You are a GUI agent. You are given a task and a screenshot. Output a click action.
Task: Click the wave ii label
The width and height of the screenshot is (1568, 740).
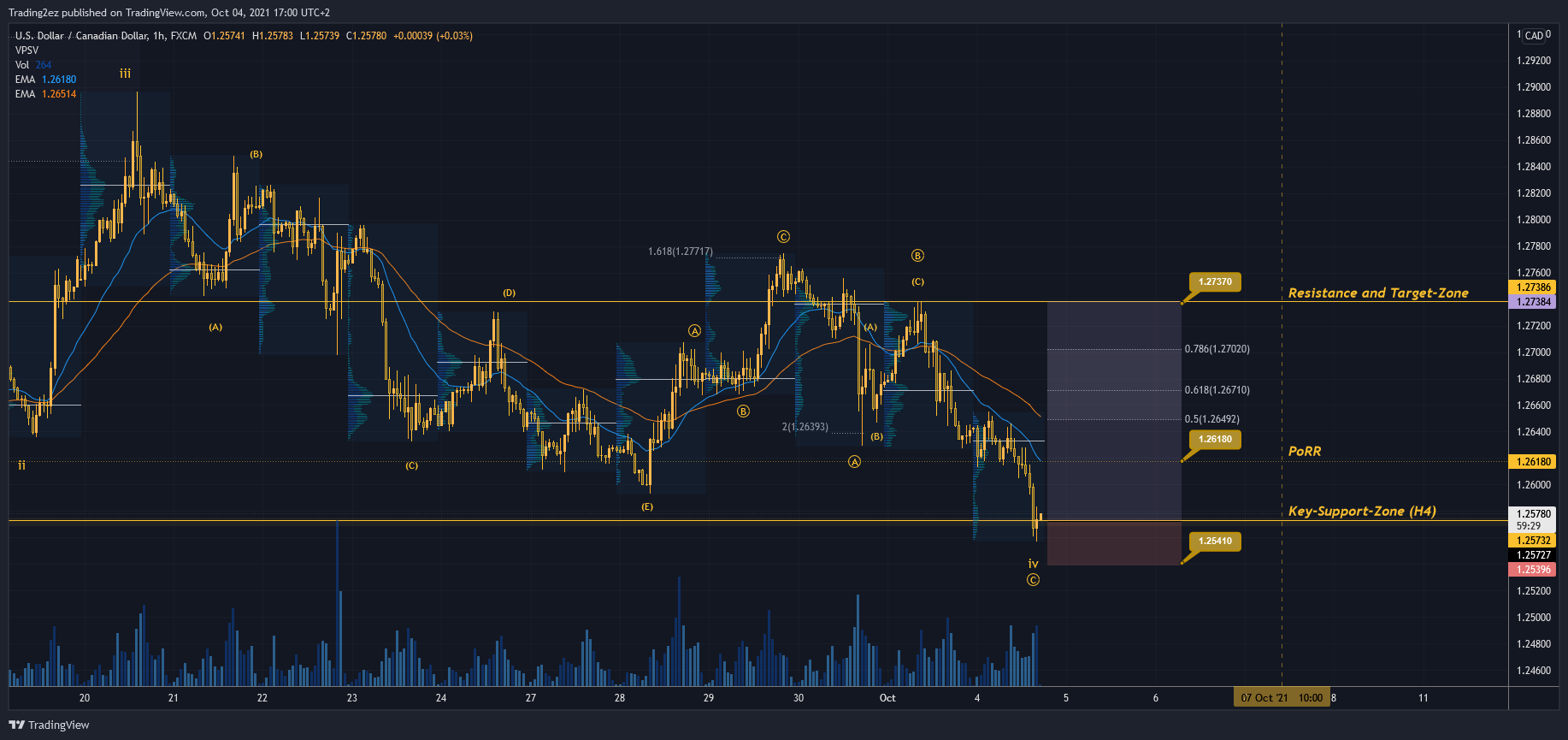22,465
